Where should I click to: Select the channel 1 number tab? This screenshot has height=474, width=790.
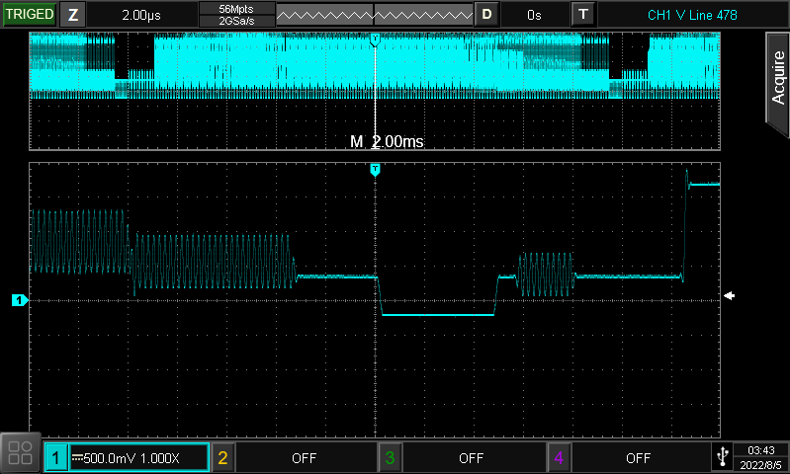[x=57, y=458]
